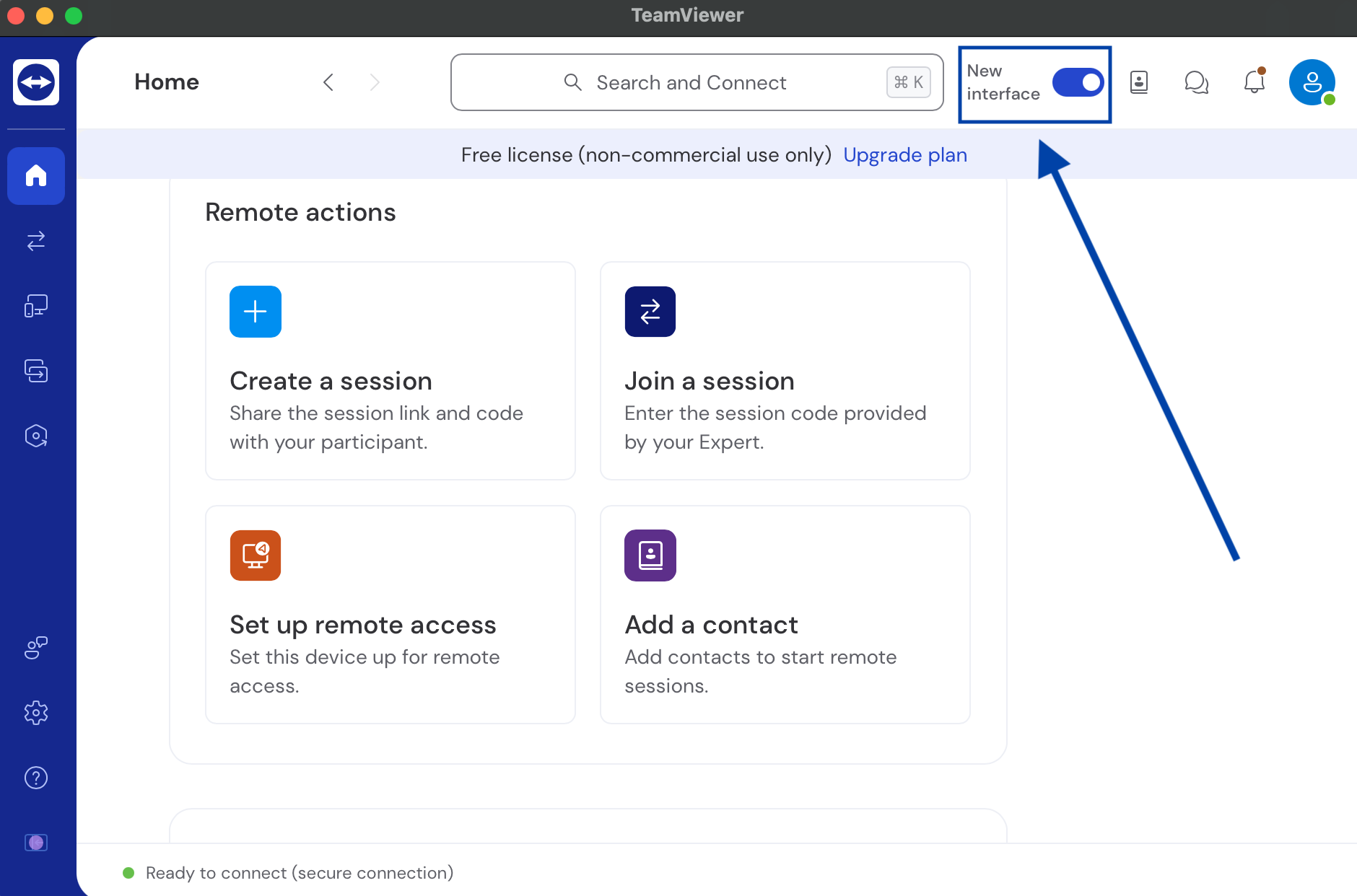
Task: Open the chat bubbles icon
Action: 1197,82
